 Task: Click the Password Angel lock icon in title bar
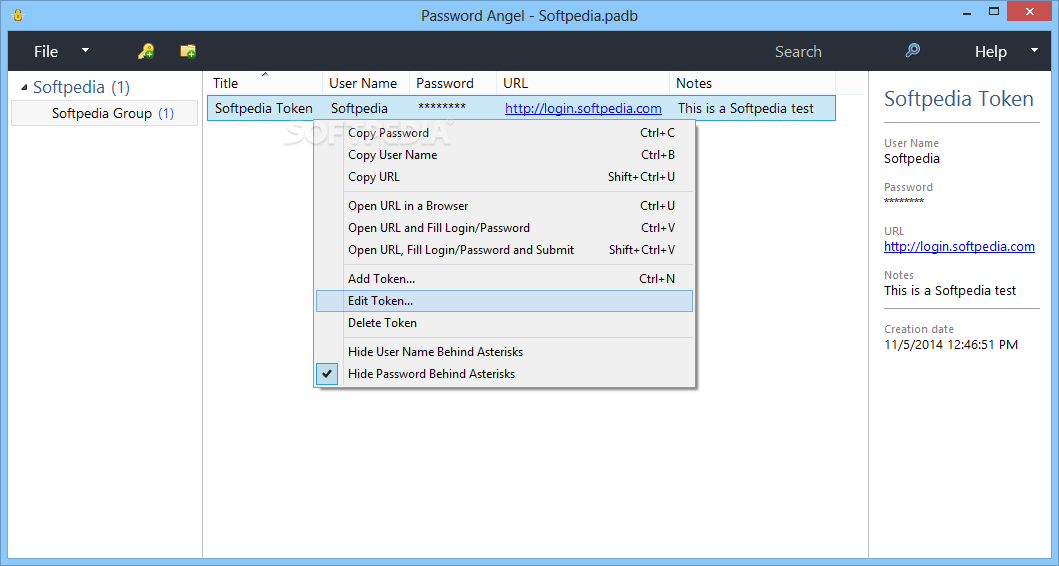click(x=18, y=14)
